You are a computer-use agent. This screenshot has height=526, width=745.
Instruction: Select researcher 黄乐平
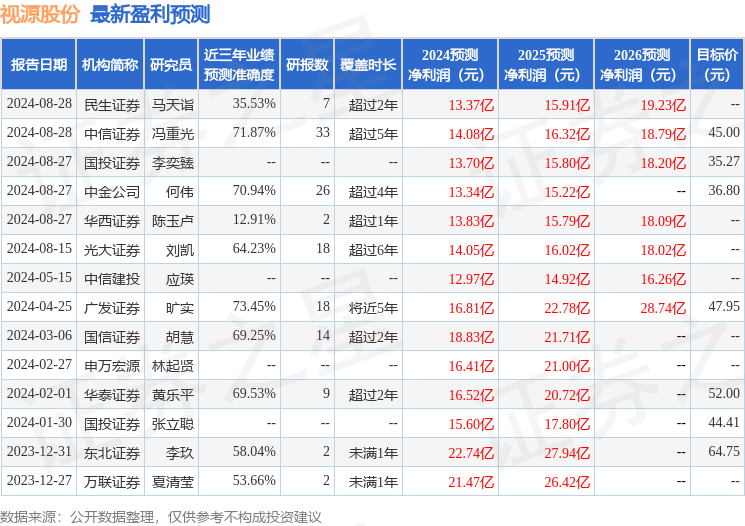pos(173,394)
